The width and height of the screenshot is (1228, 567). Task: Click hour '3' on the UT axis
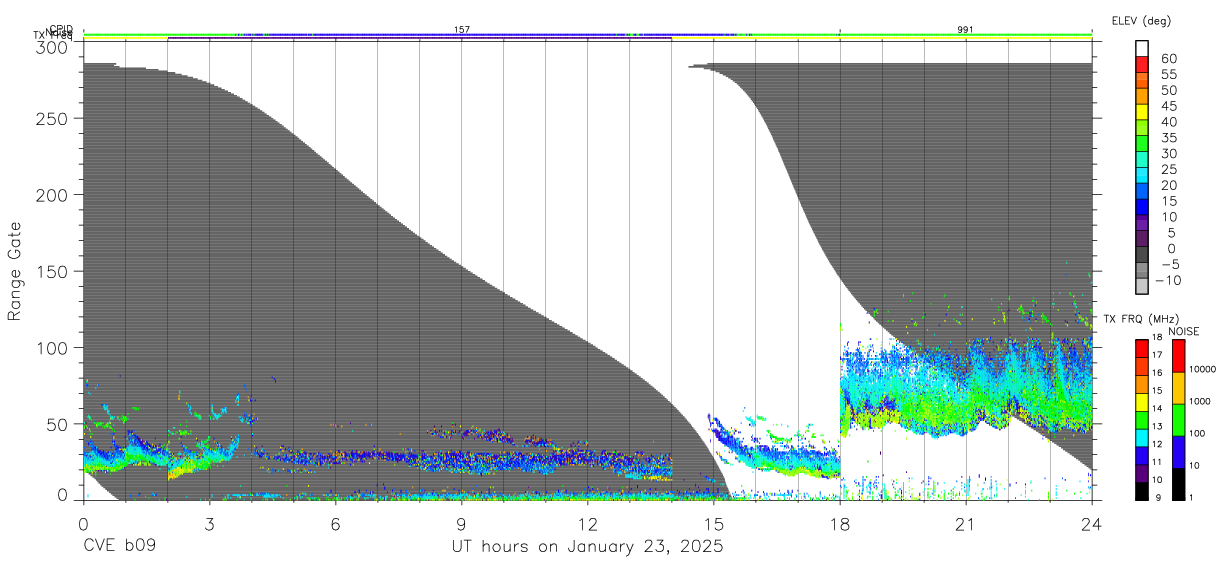(209, 524)
